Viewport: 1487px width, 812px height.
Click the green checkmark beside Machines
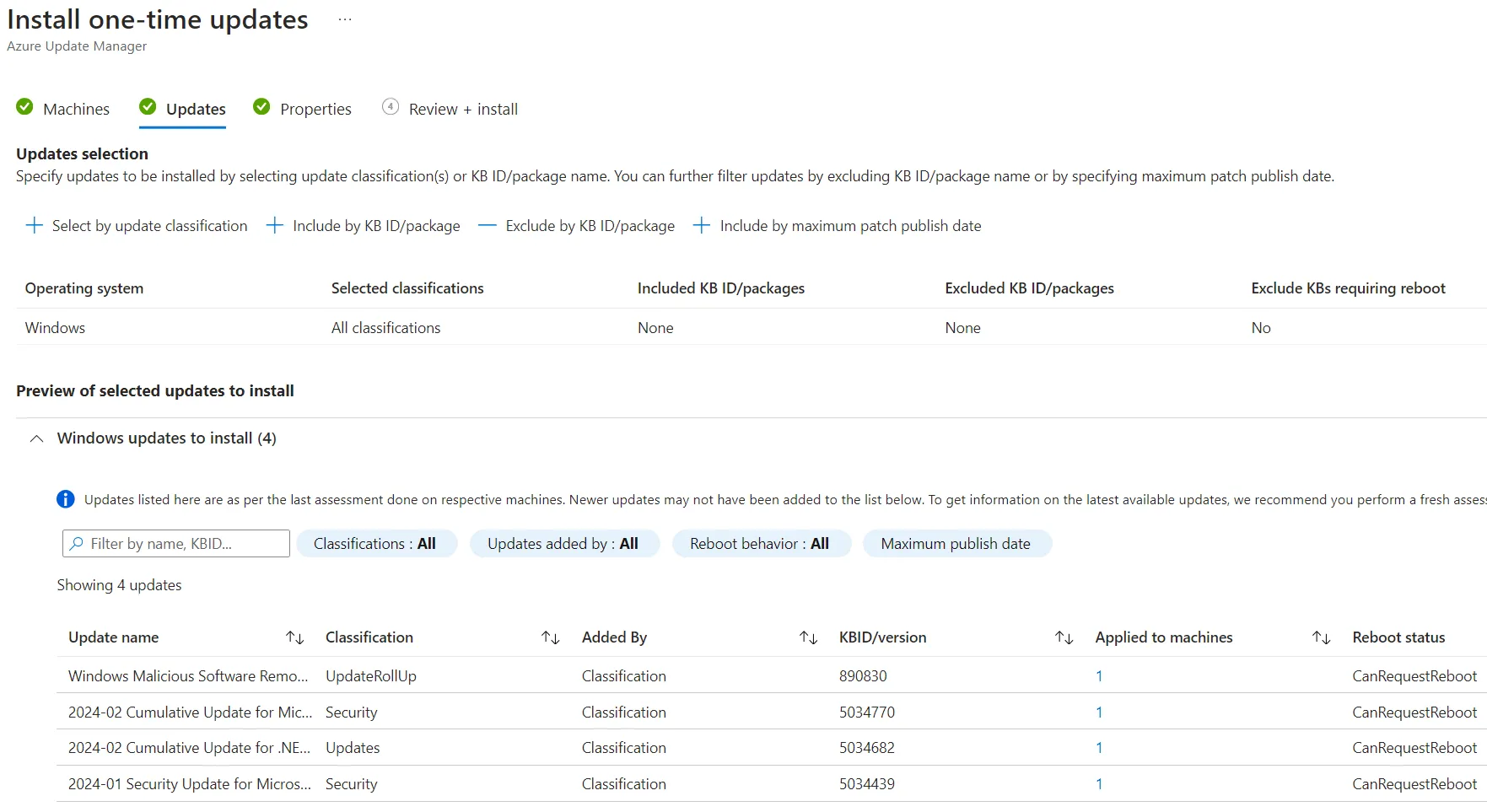coord(24,107)
